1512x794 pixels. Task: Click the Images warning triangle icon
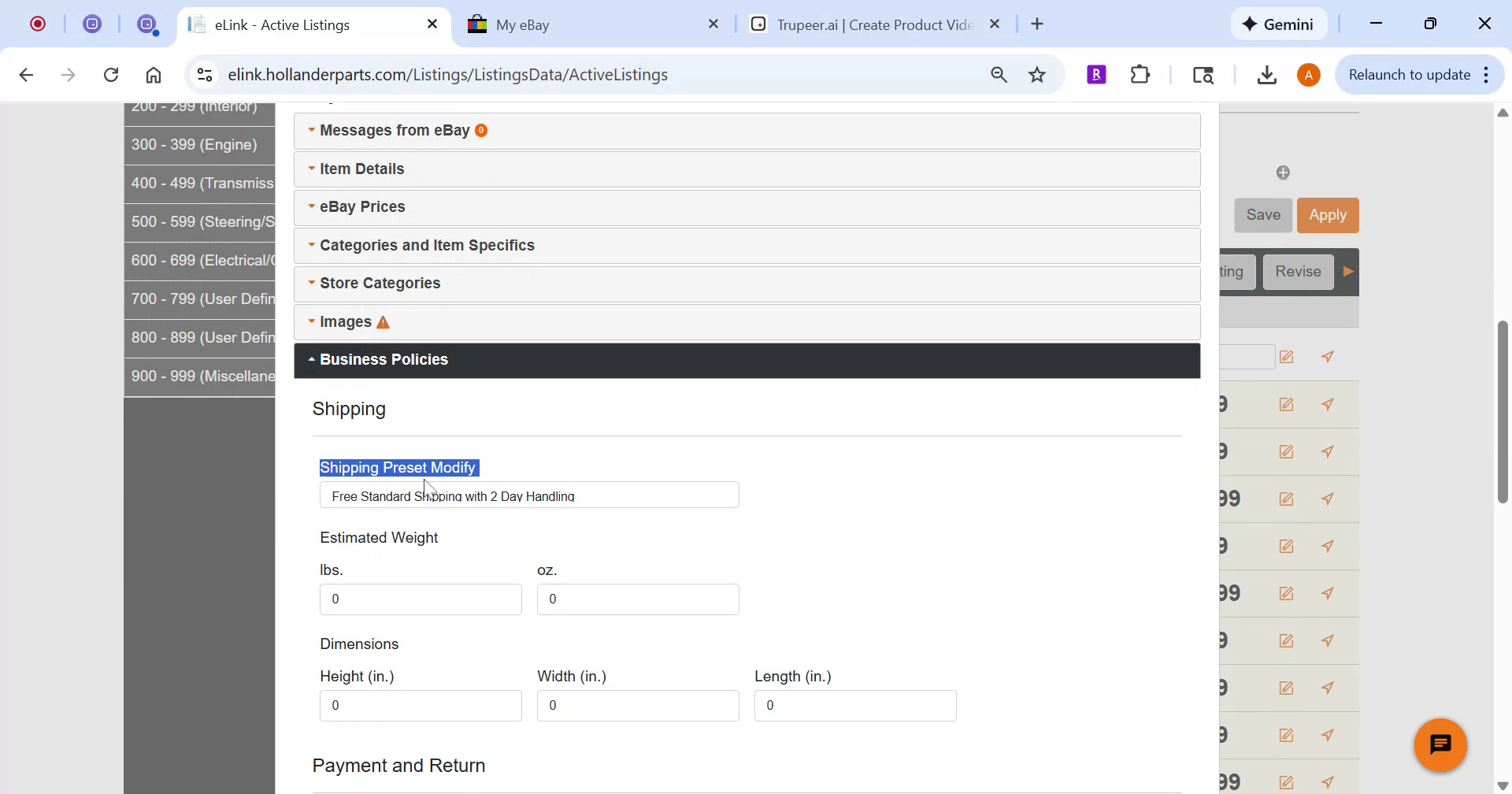tap(383, 322)
